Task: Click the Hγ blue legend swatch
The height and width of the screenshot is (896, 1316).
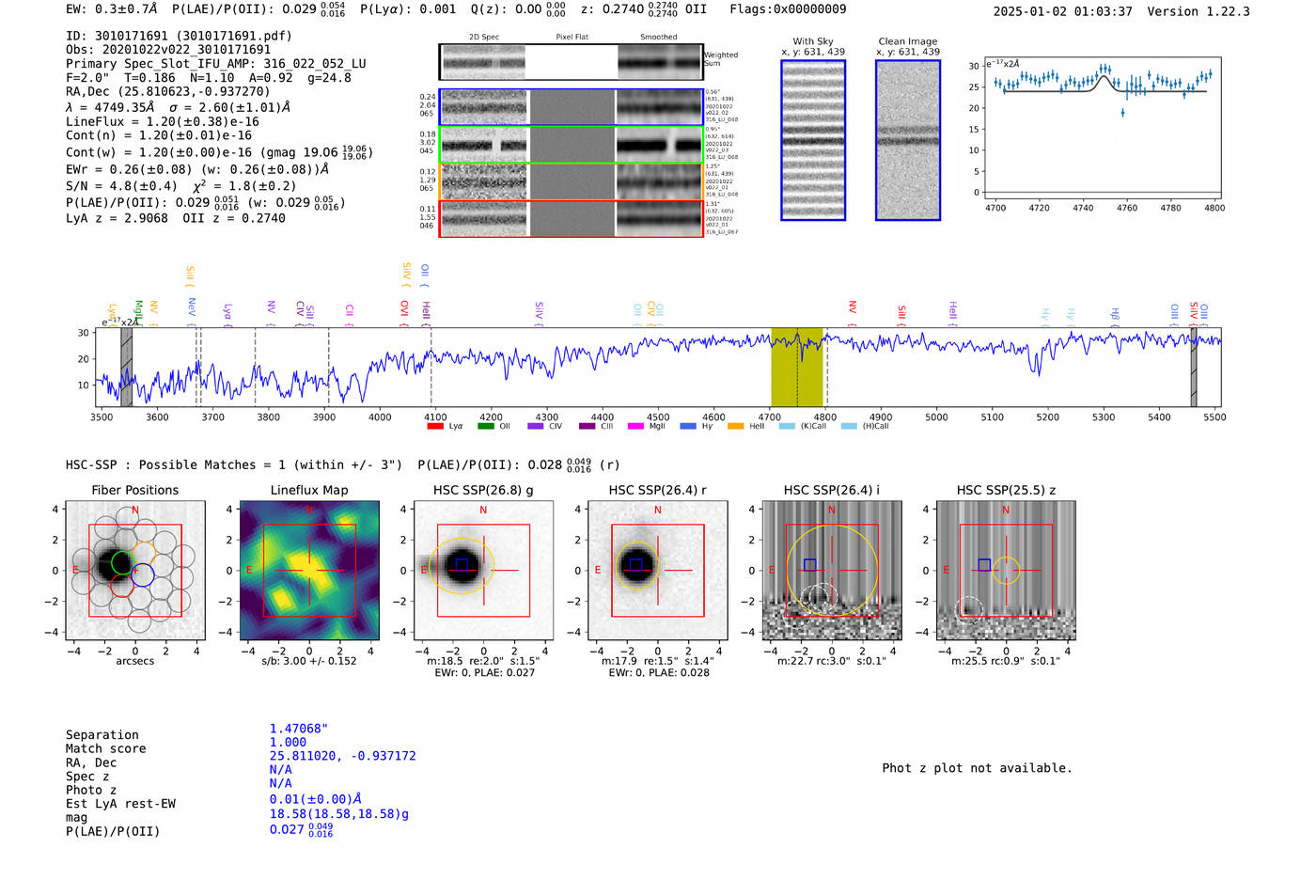Action: point(688,427)
